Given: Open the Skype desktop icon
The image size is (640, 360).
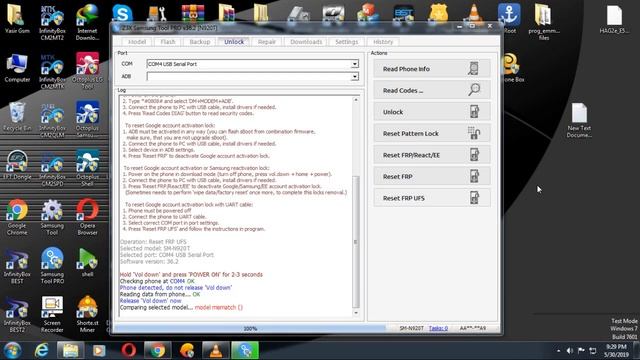Looking at the screenshot, I should coord(122,13).
